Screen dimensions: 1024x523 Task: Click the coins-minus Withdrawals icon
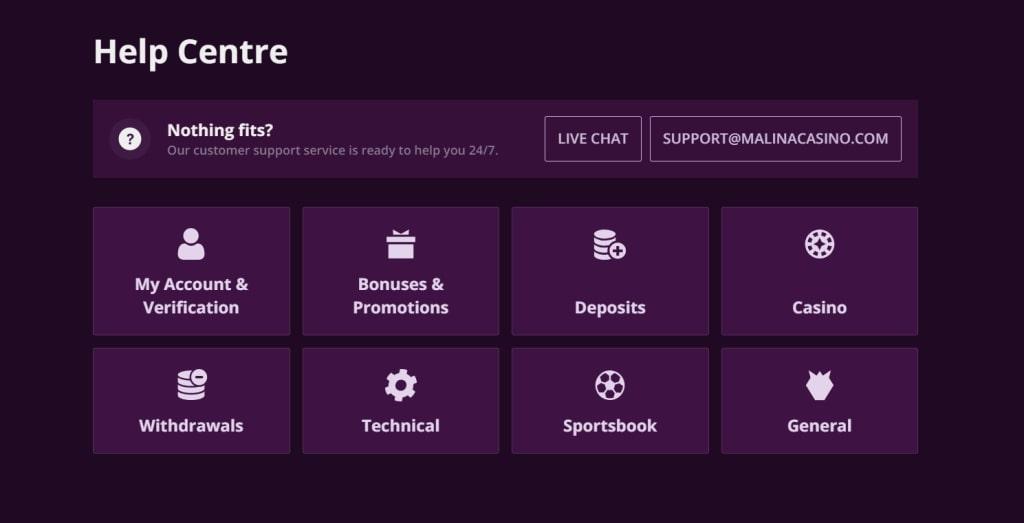click(192, 385)
